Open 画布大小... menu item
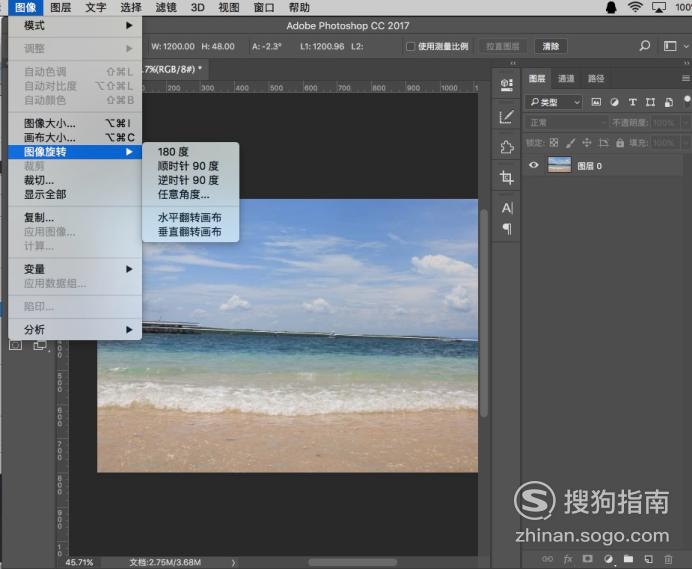Image resolution: width=692 pixels, height=569 pixels. [75, 137]
